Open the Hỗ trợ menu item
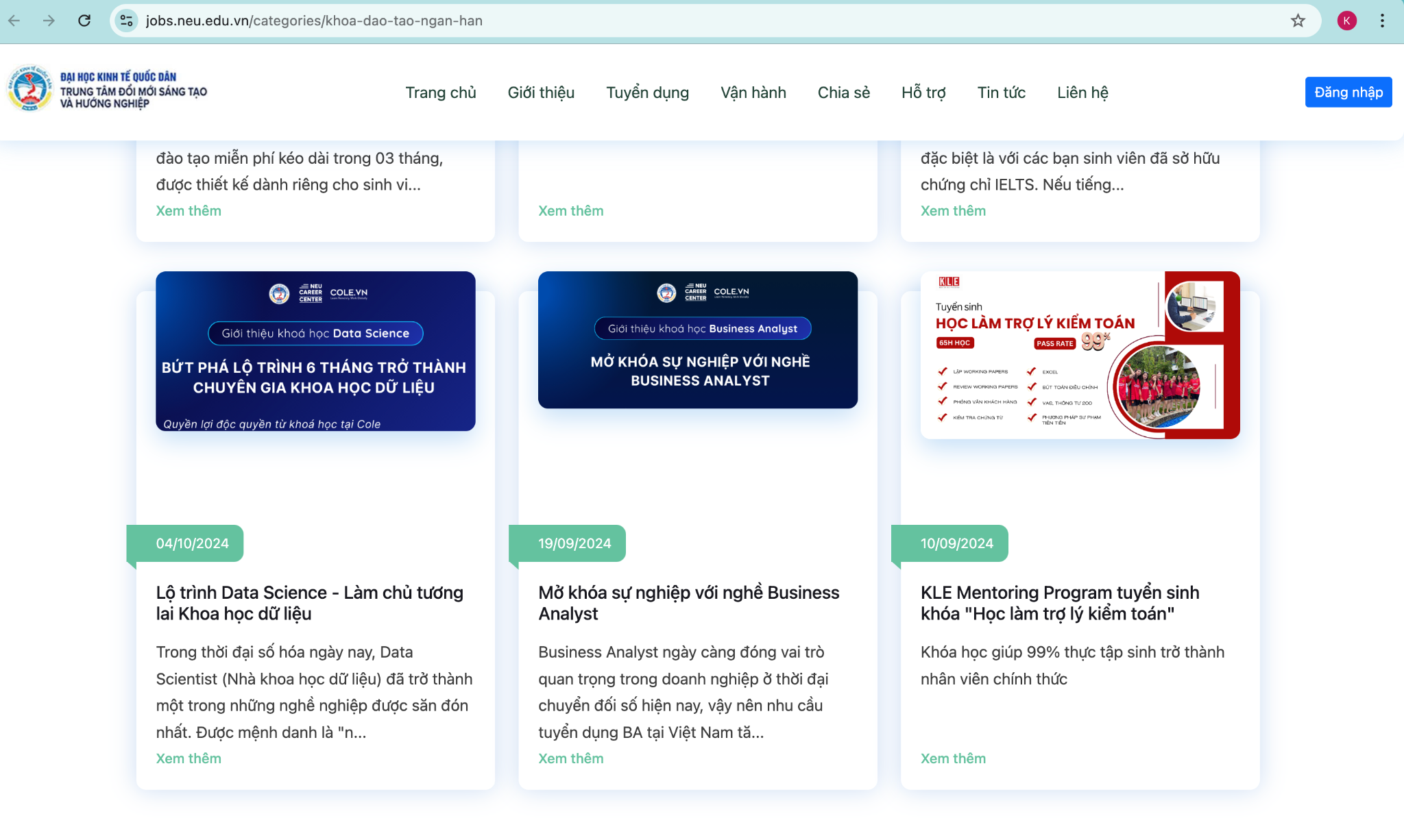Image resolution: width=1404 pixels, height=840 pixels. (x=923, y=92)
